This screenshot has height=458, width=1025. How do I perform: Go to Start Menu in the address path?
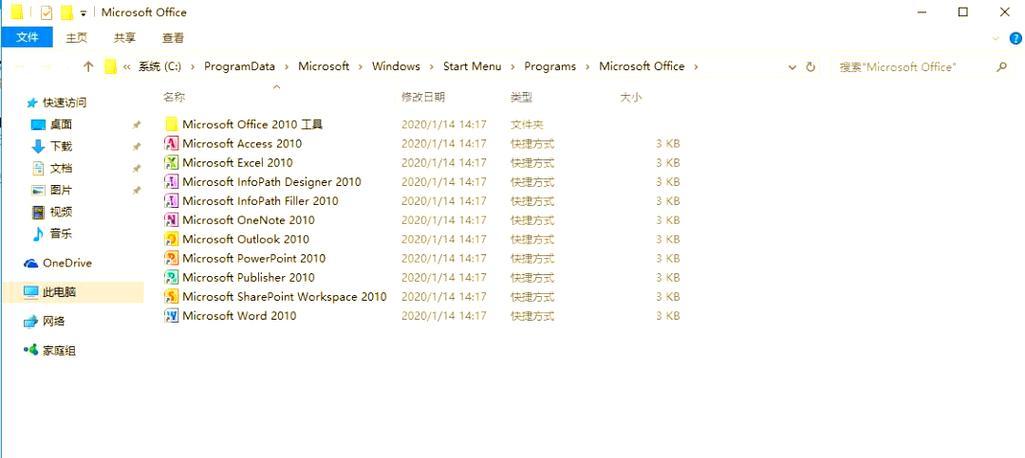(x=472, y=66)
